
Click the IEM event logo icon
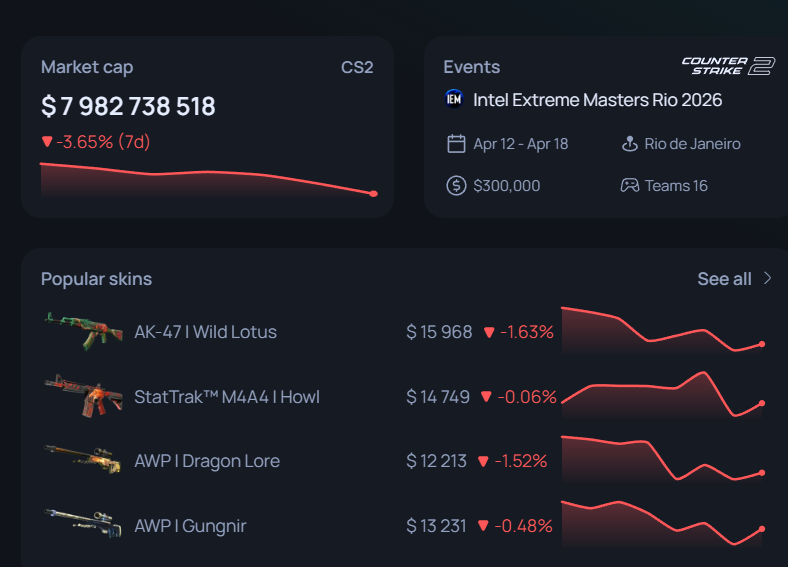(x=454, y=99)
